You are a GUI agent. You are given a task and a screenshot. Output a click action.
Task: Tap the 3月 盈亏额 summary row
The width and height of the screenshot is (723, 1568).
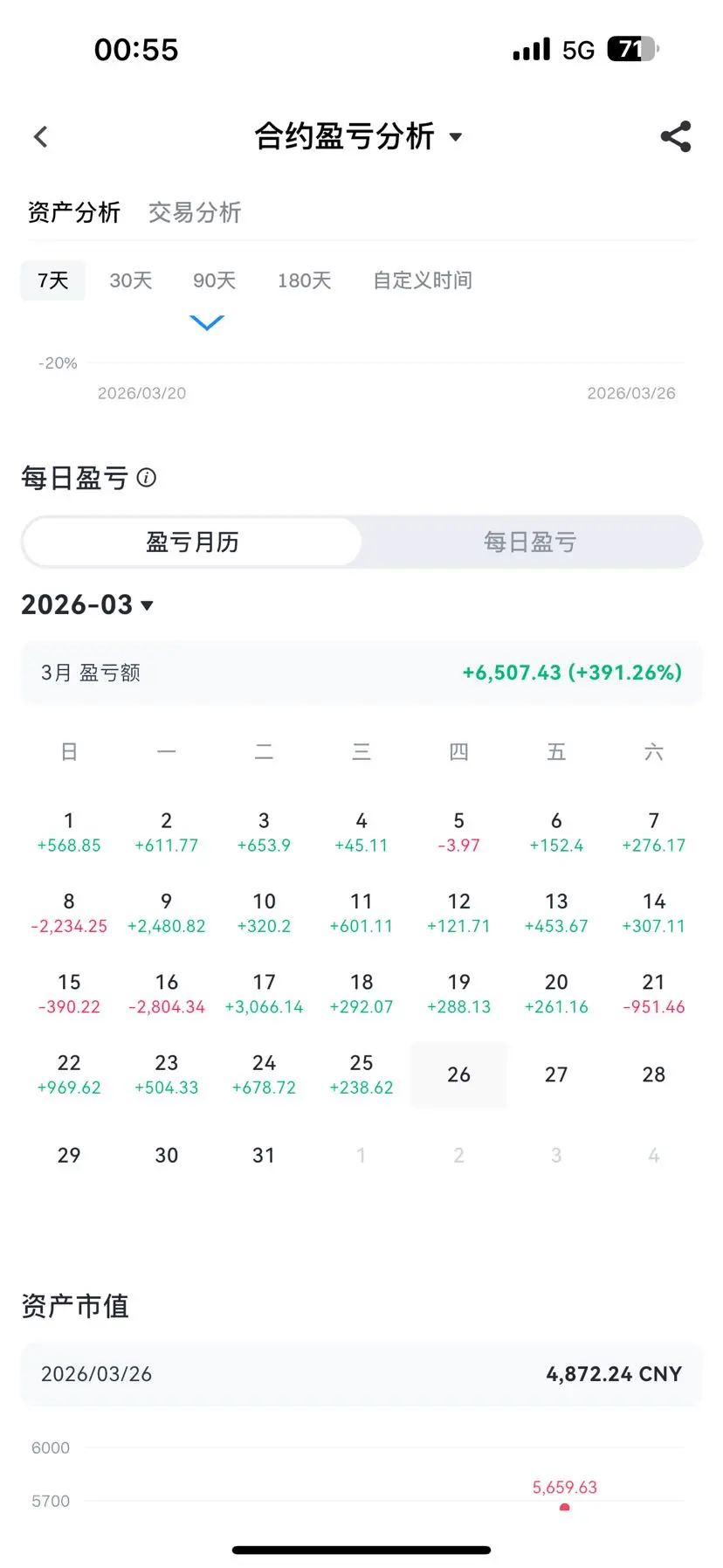pyautogui.click(x=361, y=673)
